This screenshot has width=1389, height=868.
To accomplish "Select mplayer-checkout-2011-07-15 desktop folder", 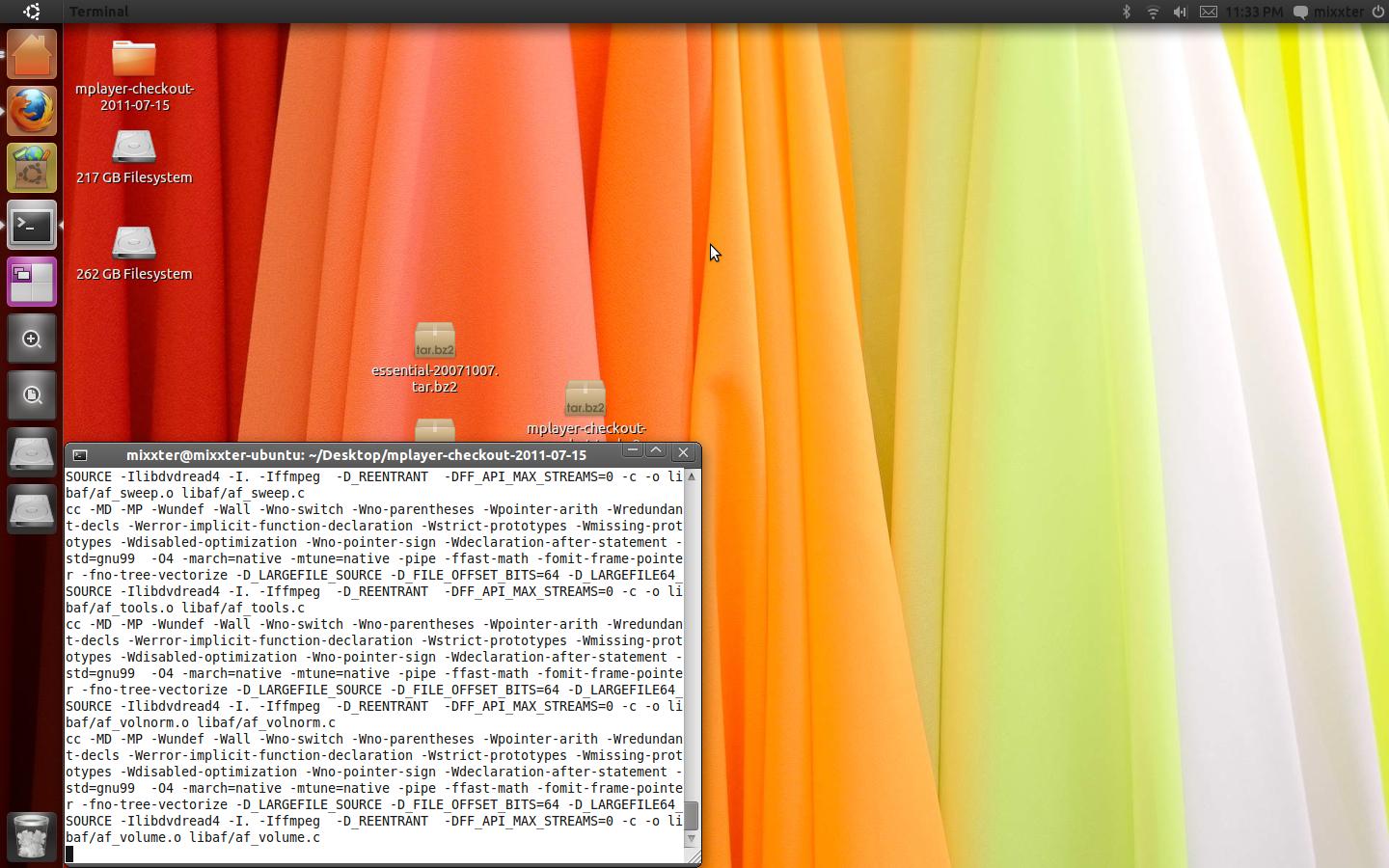I will click(x=134, y=75).
